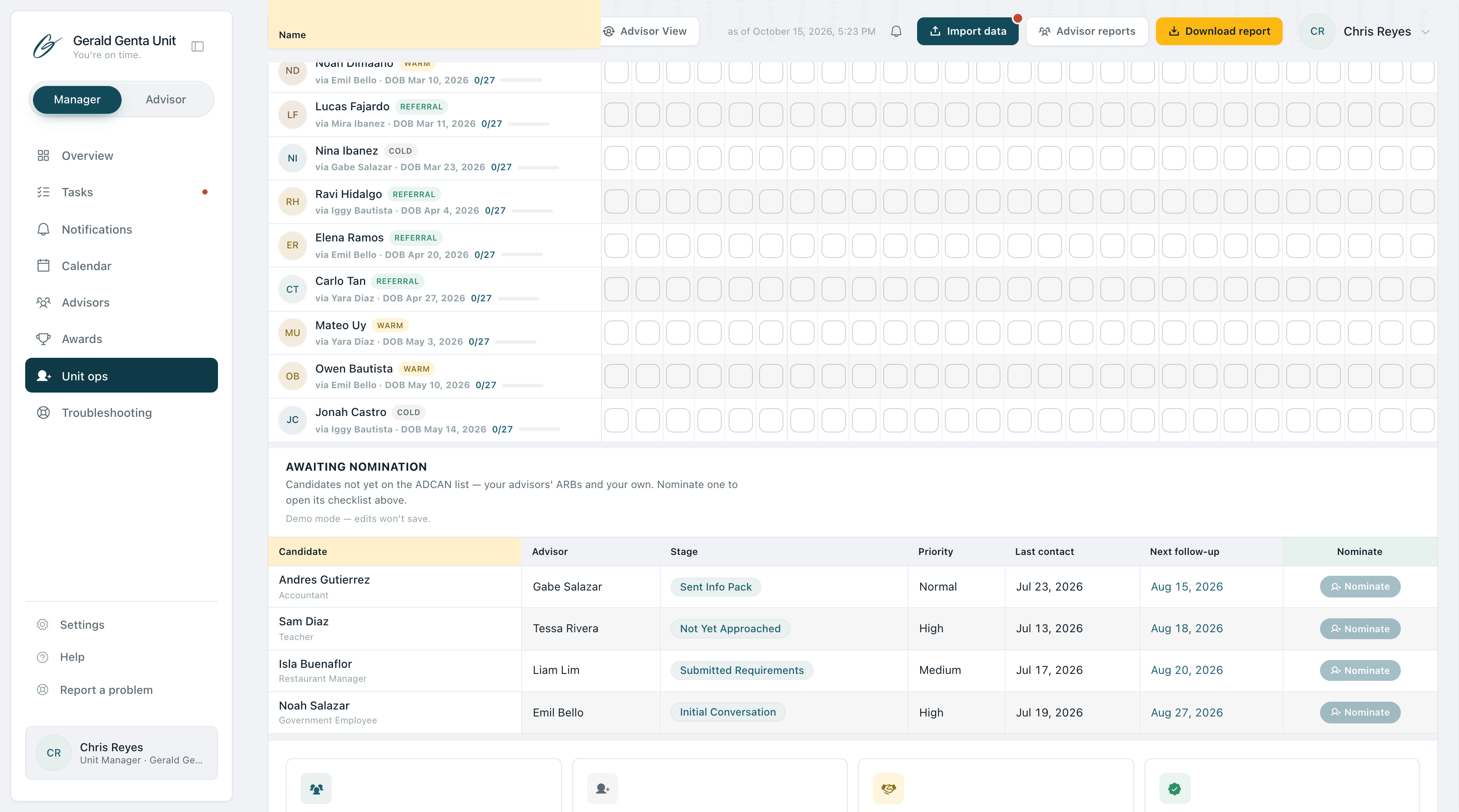Switch to Manager mode

(x=77, y=100)
